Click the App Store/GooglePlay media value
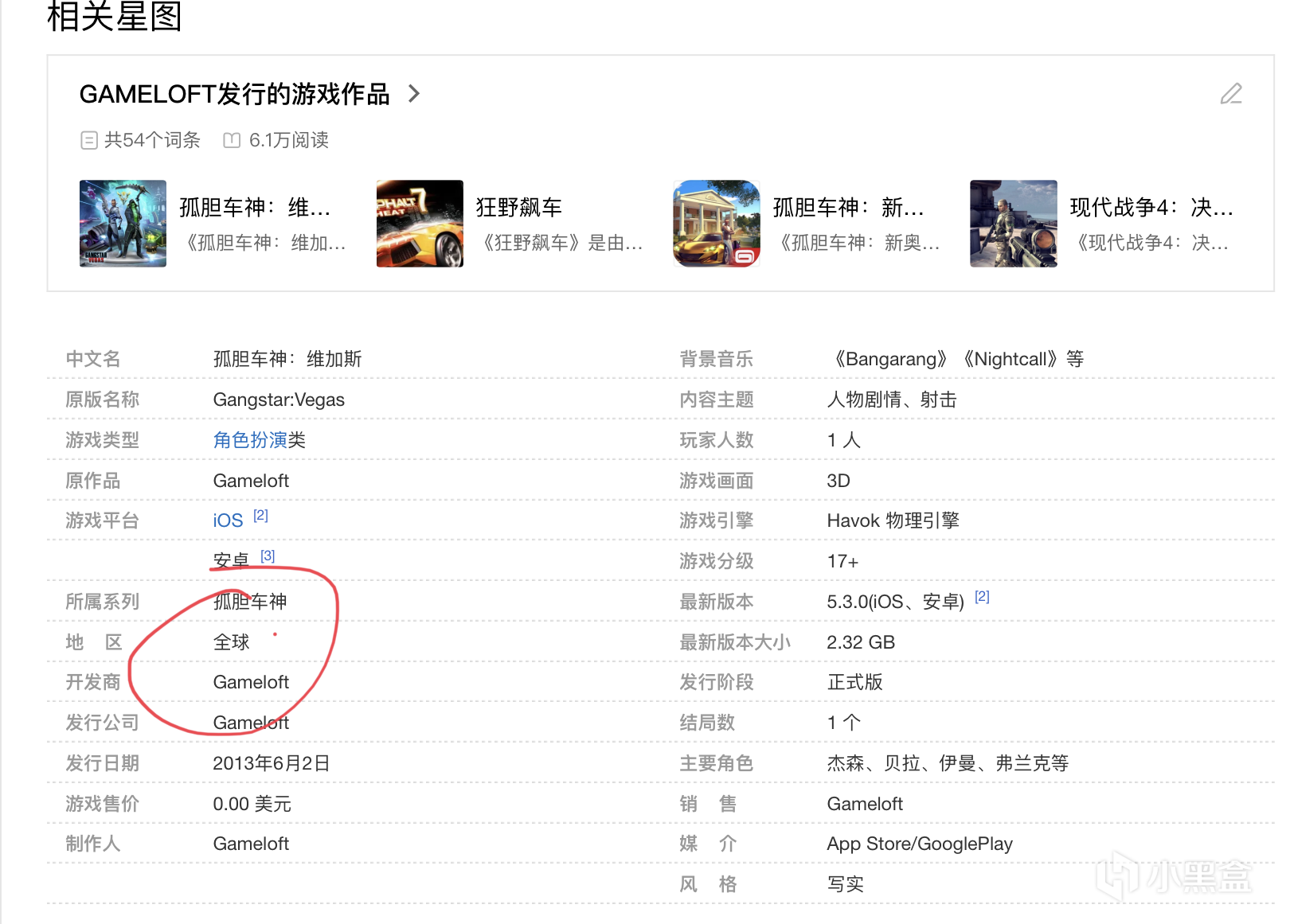Viewport: 1290px width, 924px height. [920, 844]
